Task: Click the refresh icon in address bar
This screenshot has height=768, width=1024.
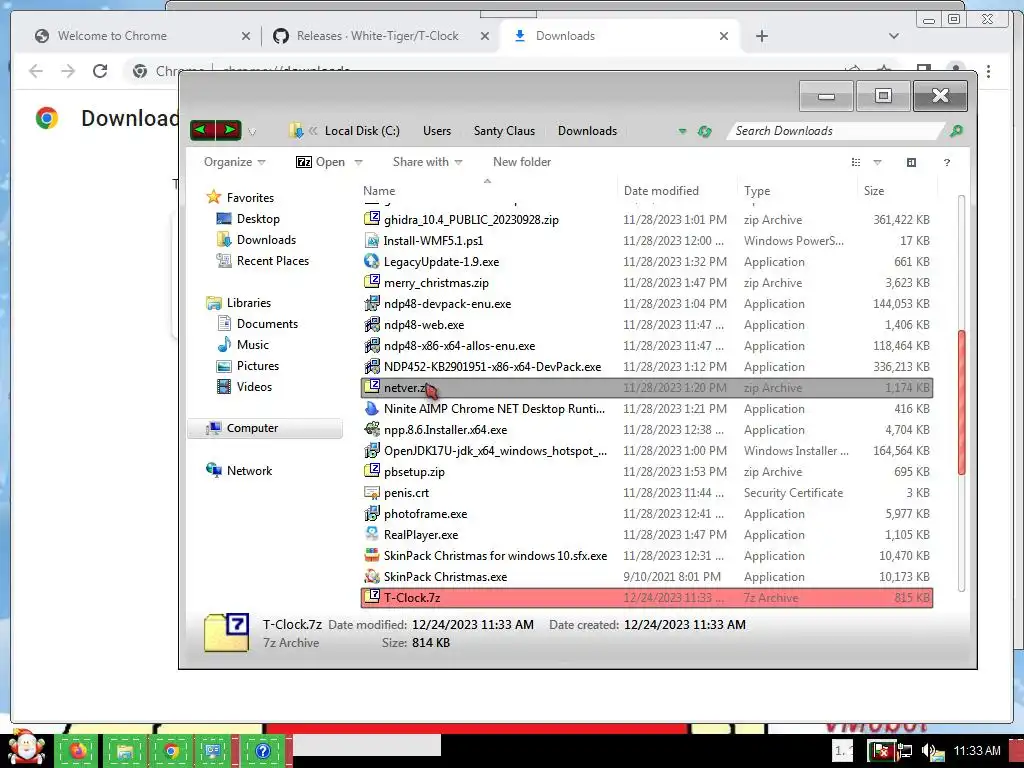Action: (704, 131)
